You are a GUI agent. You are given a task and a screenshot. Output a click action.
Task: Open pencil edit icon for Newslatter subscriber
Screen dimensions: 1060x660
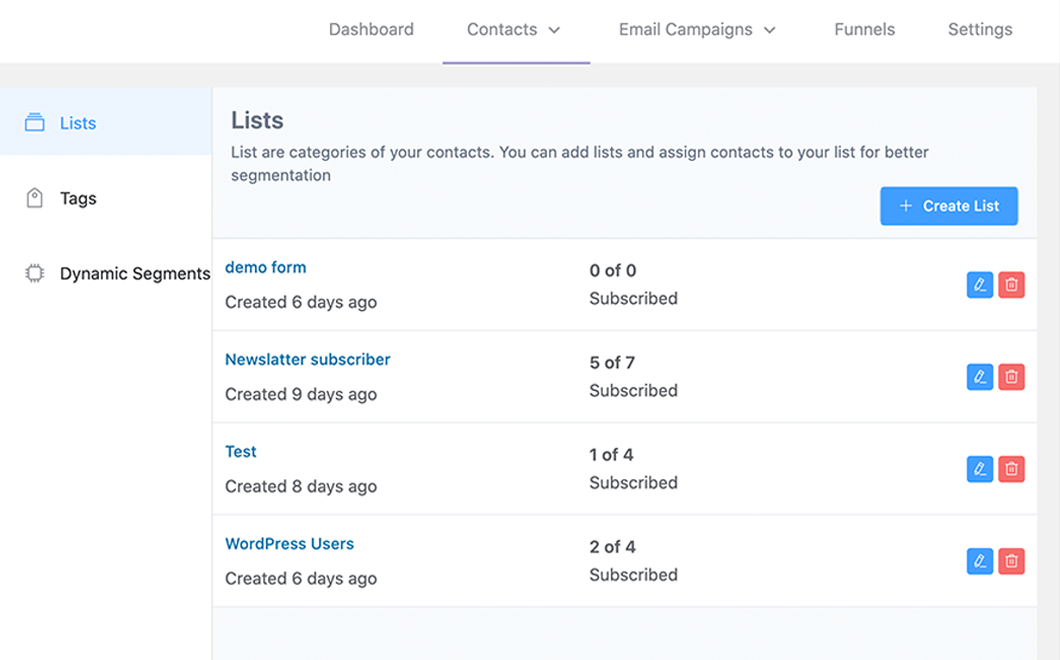coord(980,377)
